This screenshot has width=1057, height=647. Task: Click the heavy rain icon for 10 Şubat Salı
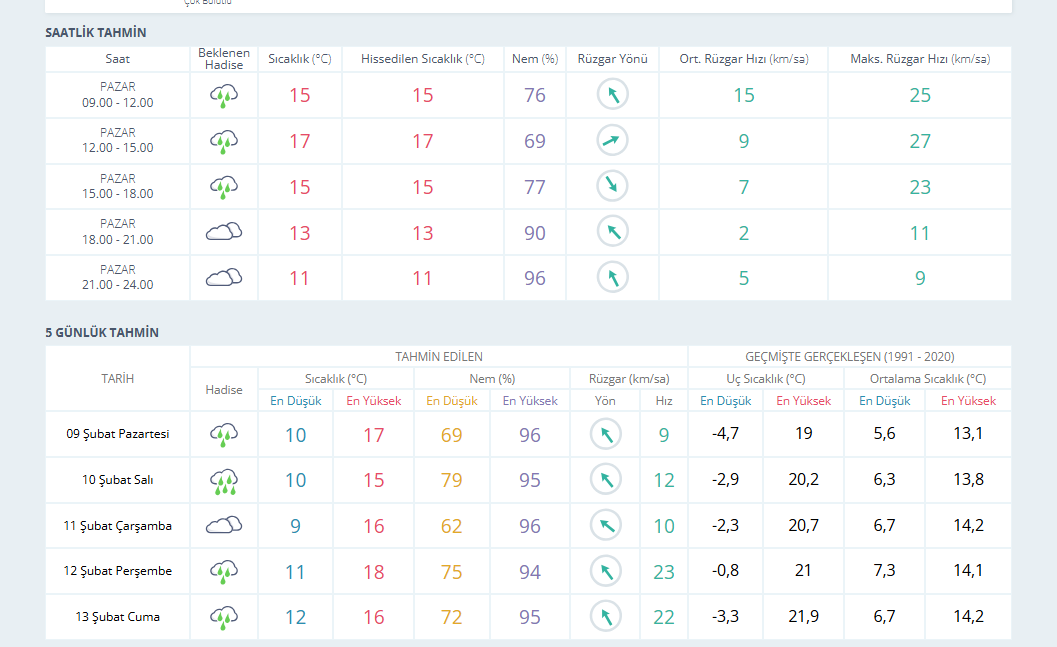coord(224,481)
